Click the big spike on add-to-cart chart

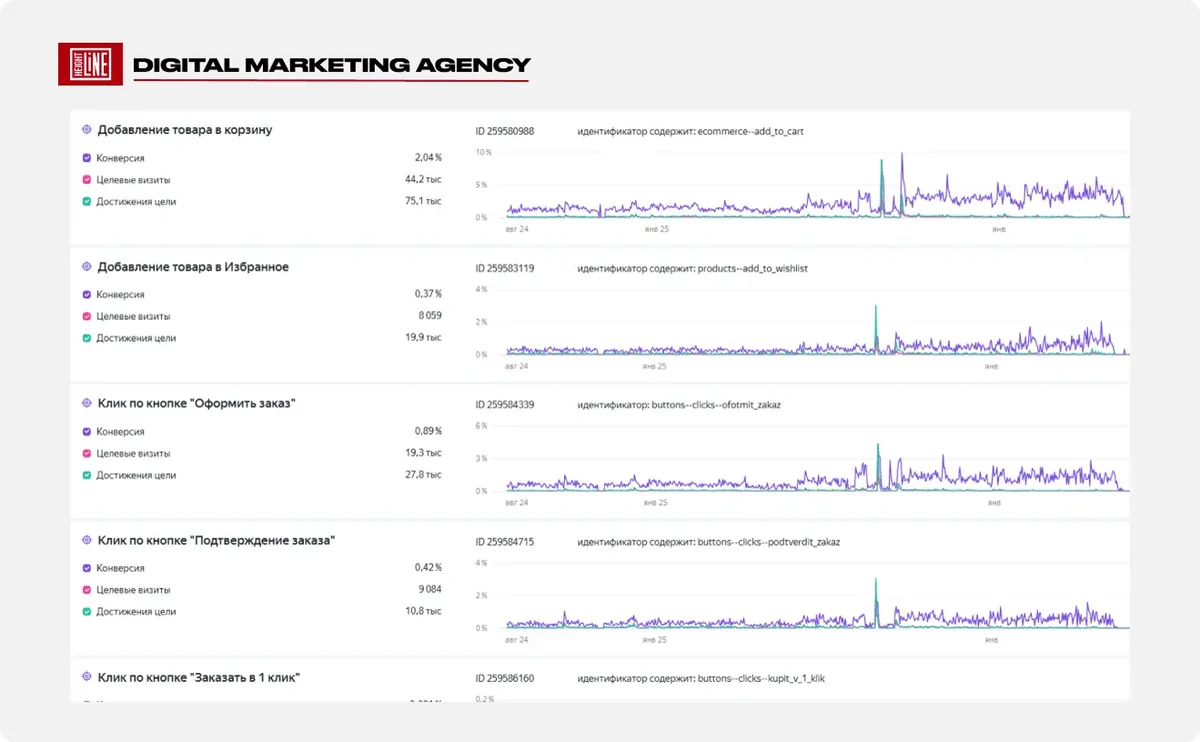(902, 156)
